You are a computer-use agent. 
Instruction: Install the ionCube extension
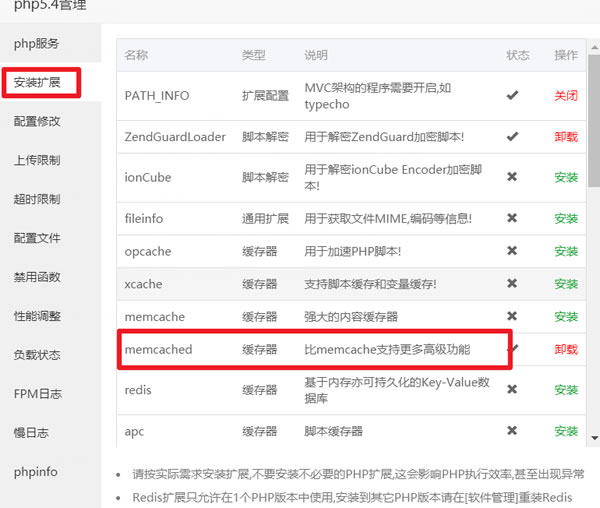566,177
